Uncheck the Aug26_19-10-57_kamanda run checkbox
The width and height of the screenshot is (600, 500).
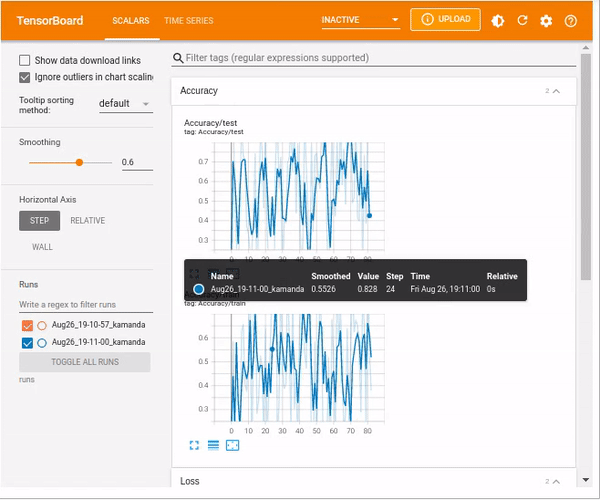[27, 326]
